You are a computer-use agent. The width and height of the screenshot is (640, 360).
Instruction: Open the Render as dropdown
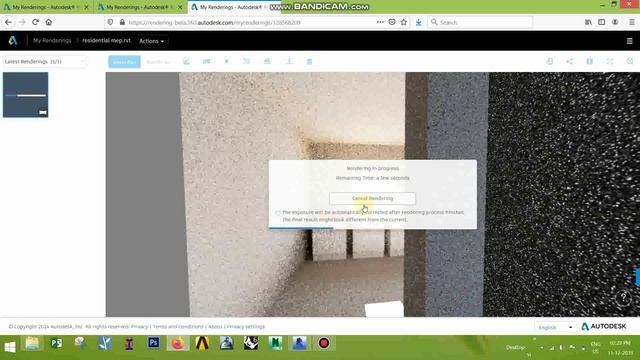click(158, 62)
